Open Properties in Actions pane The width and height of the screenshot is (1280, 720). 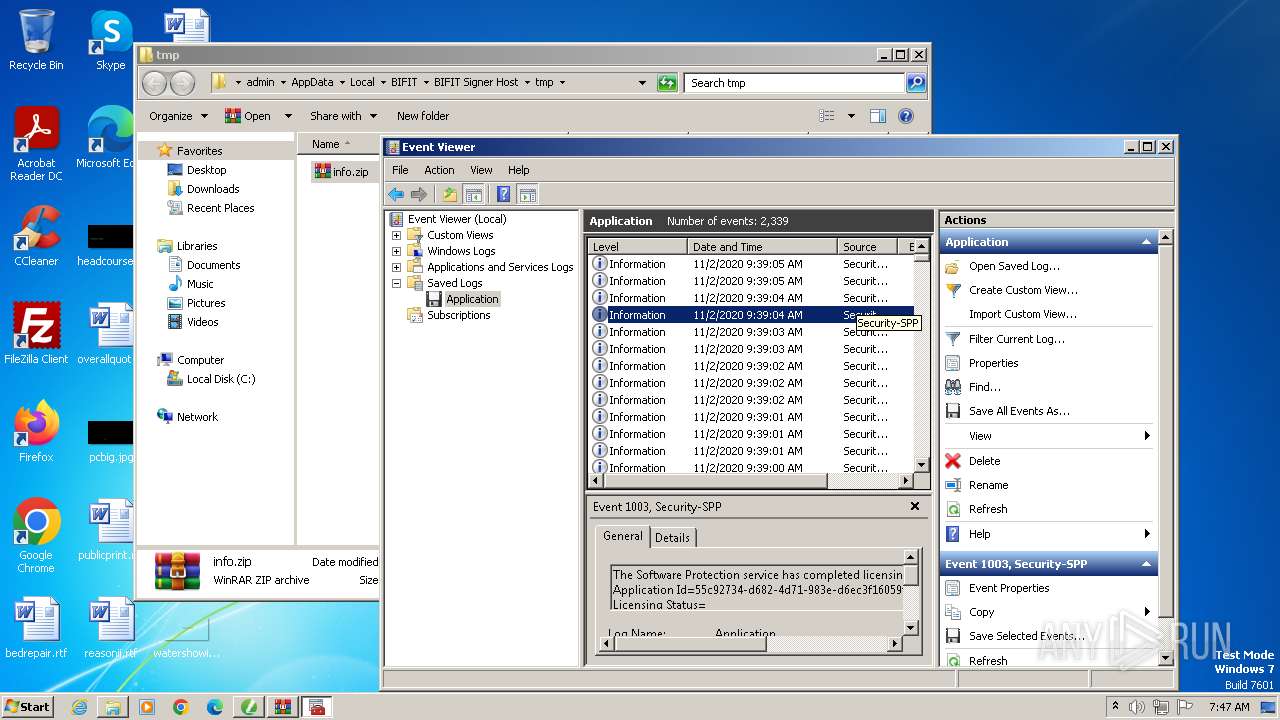pos(993,363)
